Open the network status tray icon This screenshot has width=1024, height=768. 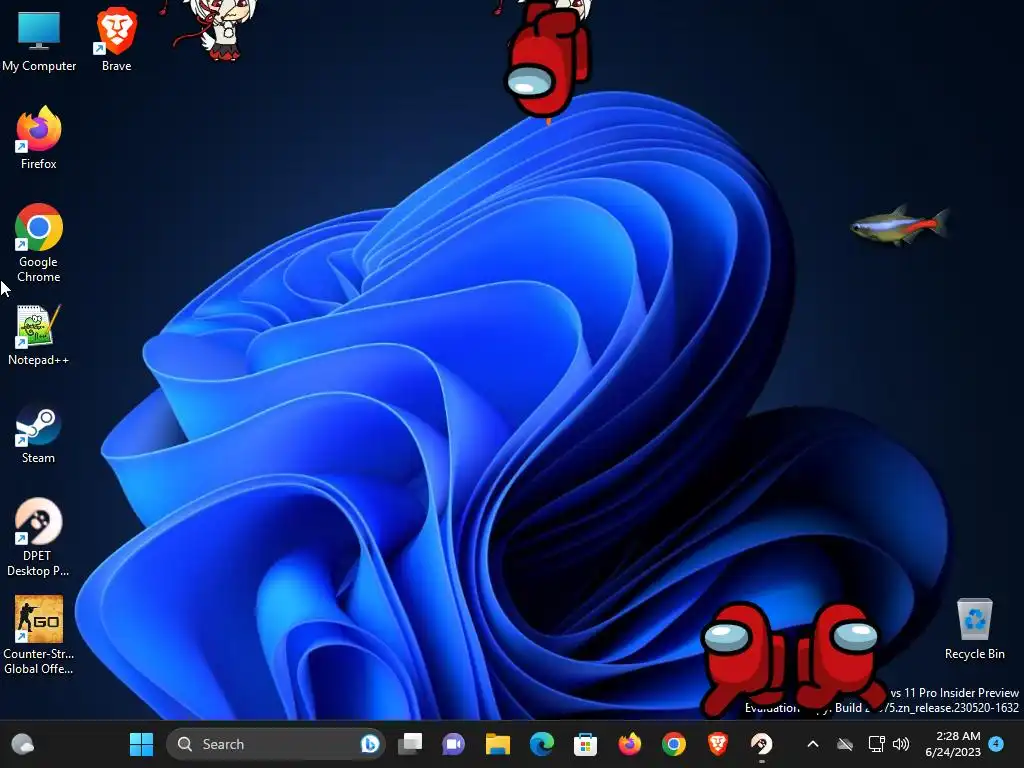pos(876,744)
